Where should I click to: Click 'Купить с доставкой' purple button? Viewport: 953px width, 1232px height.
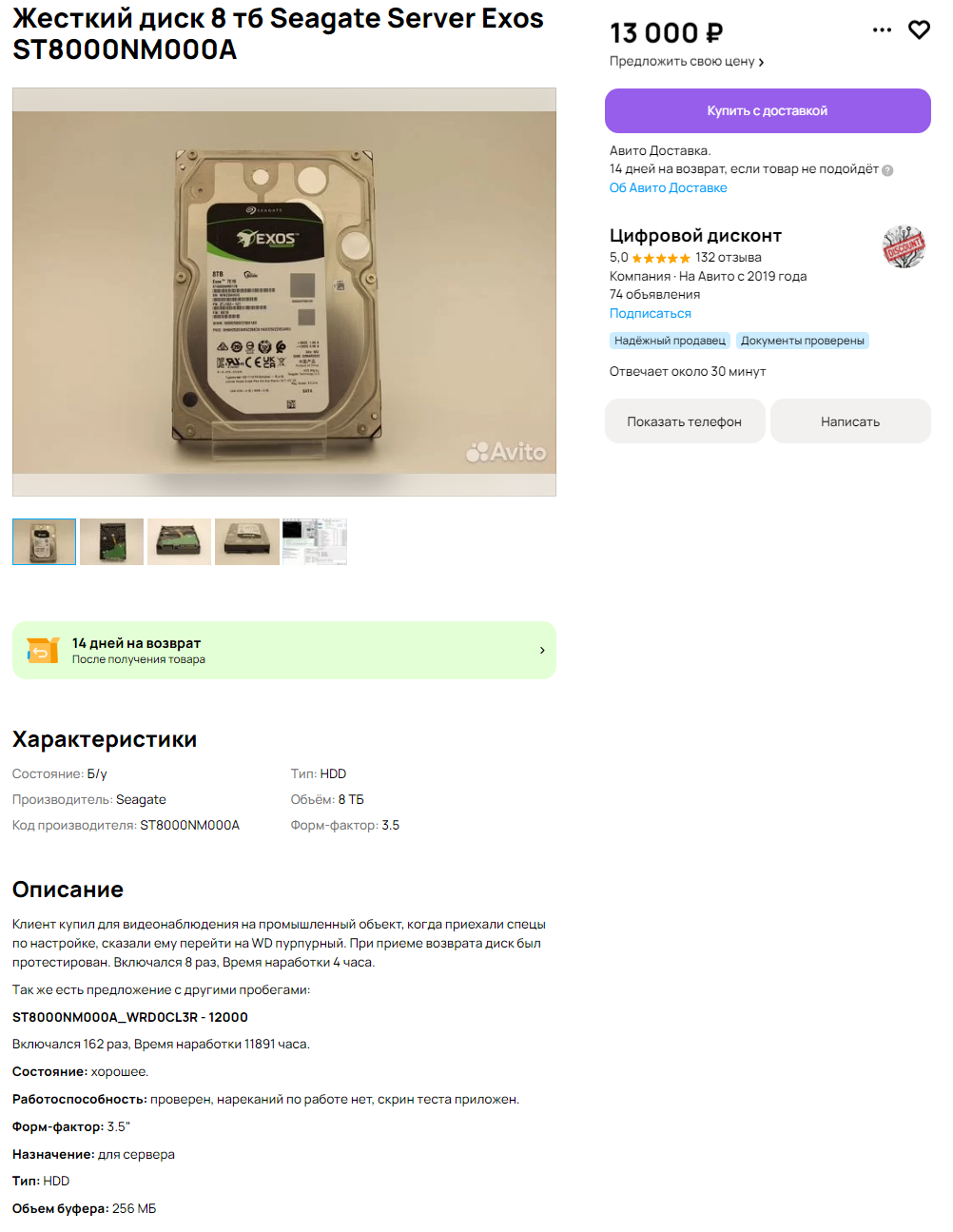click(768, 110)
